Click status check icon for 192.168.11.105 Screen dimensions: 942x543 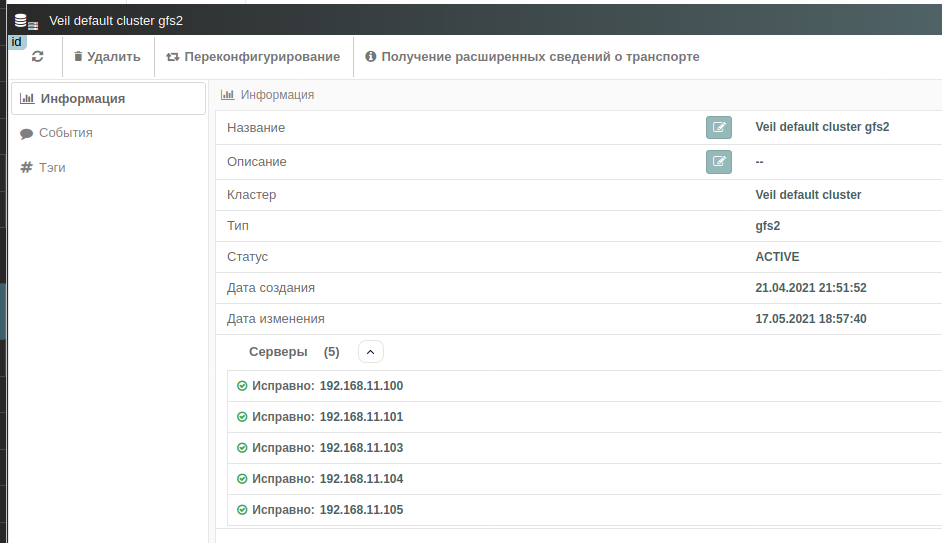coord(242,510)
